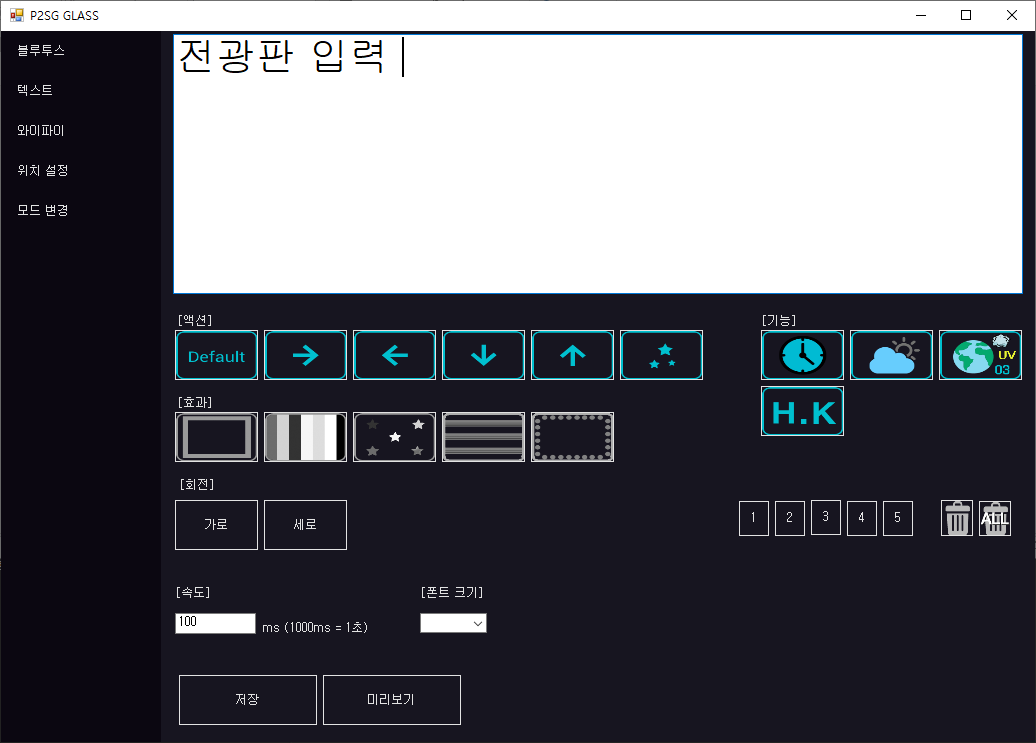Screen dimensions: 1036x743
Task: Click the 저장 save button
Action: [x=248, y=700]
